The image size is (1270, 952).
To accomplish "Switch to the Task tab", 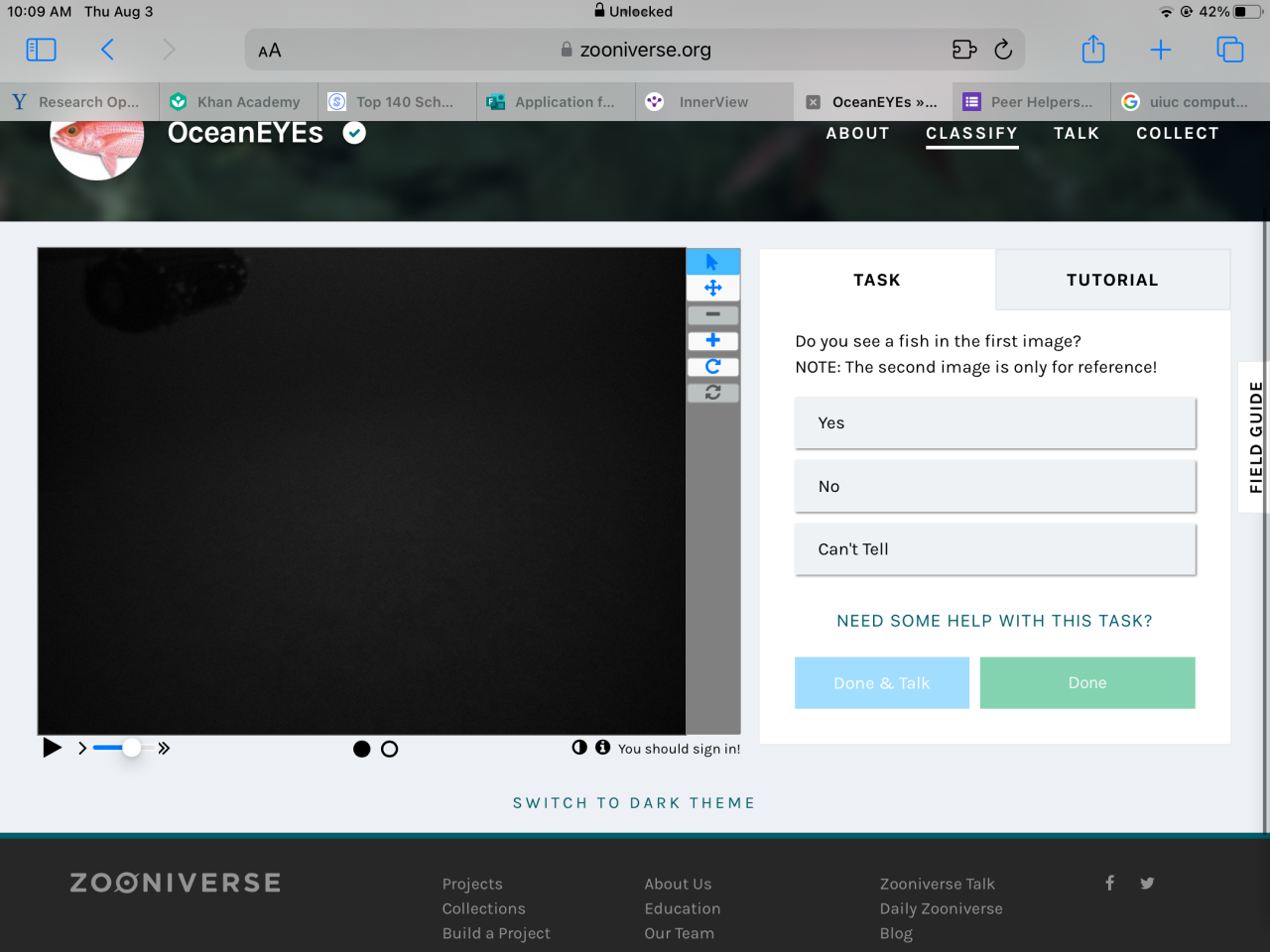I will 877,280.
